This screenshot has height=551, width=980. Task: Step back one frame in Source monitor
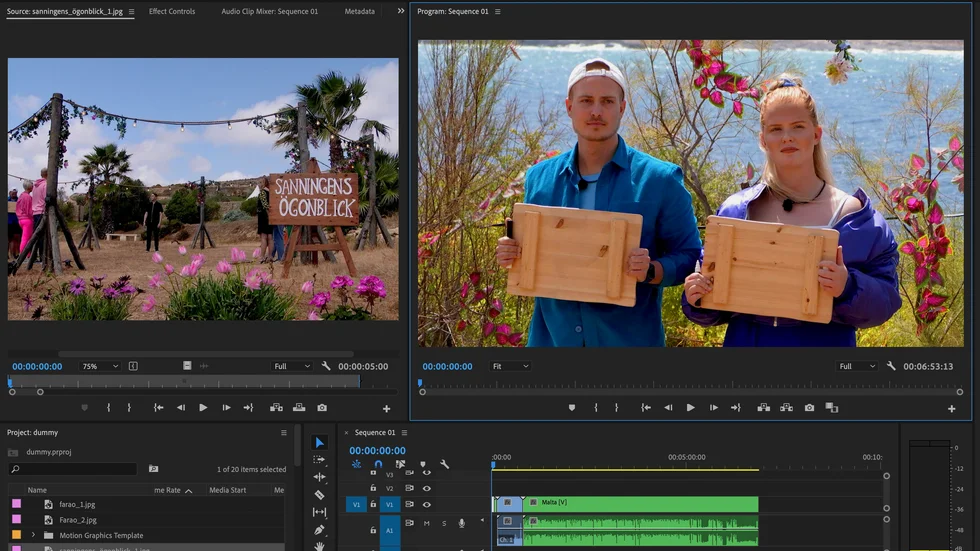(x=181, y=408)
